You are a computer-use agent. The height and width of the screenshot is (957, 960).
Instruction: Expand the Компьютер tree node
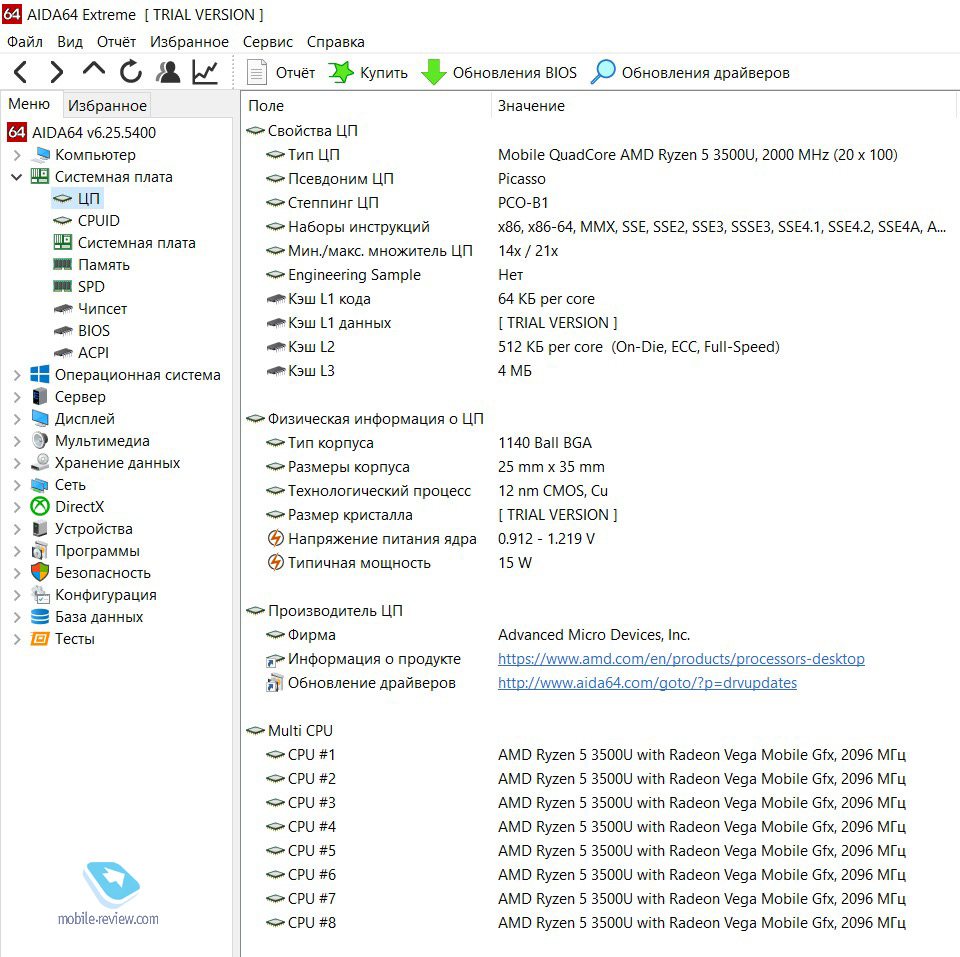coord(16,155)
